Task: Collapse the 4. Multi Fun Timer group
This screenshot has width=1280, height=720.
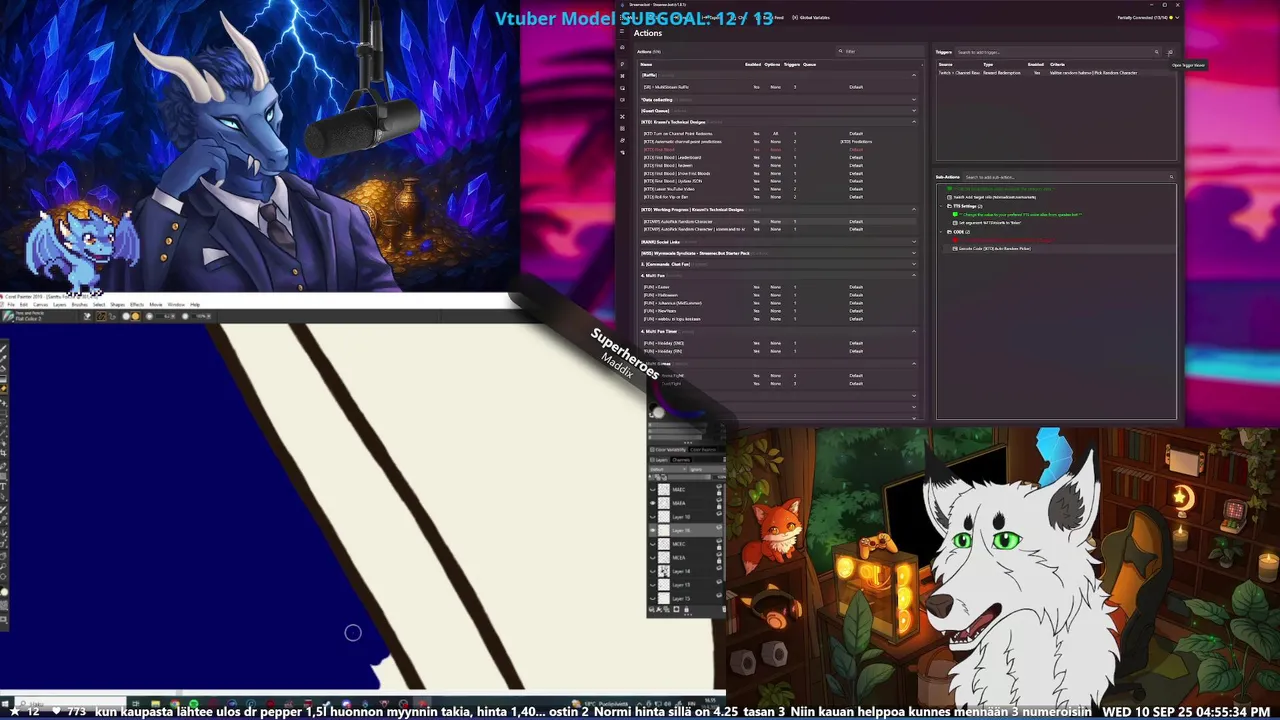Action: pyautogui.click(x=914, y=331)
